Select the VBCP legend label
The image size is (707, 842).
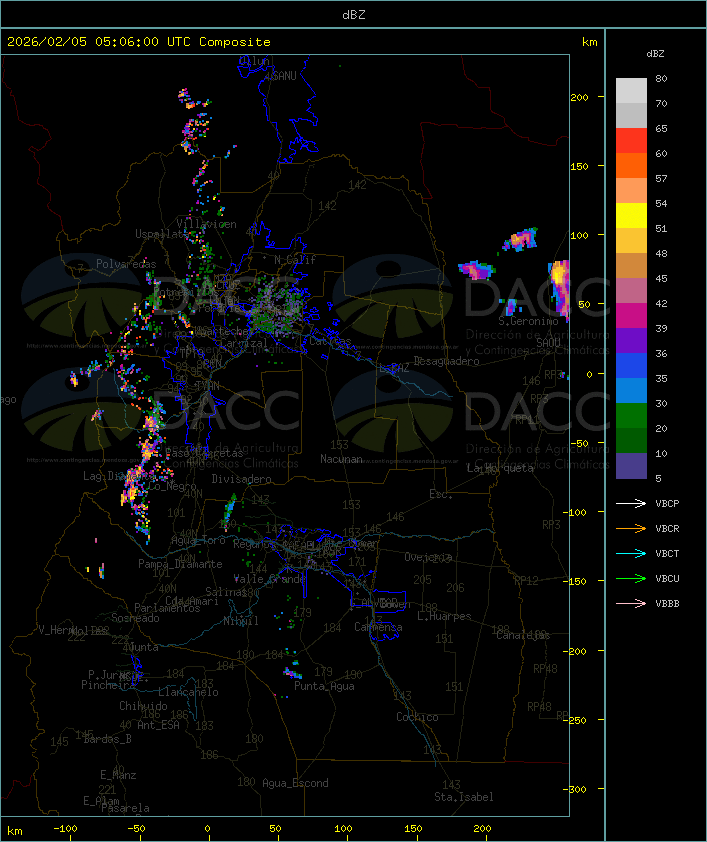pos(667,504)
